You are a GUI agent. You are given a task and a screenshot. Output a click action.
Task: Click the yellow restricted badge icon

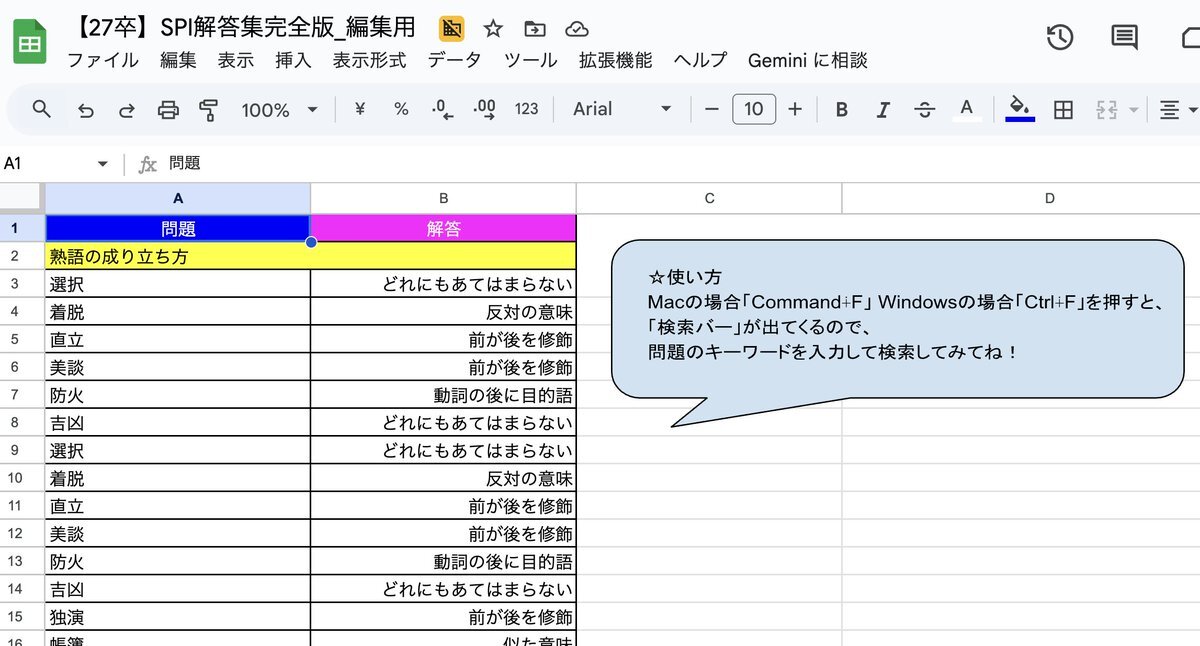452,29
